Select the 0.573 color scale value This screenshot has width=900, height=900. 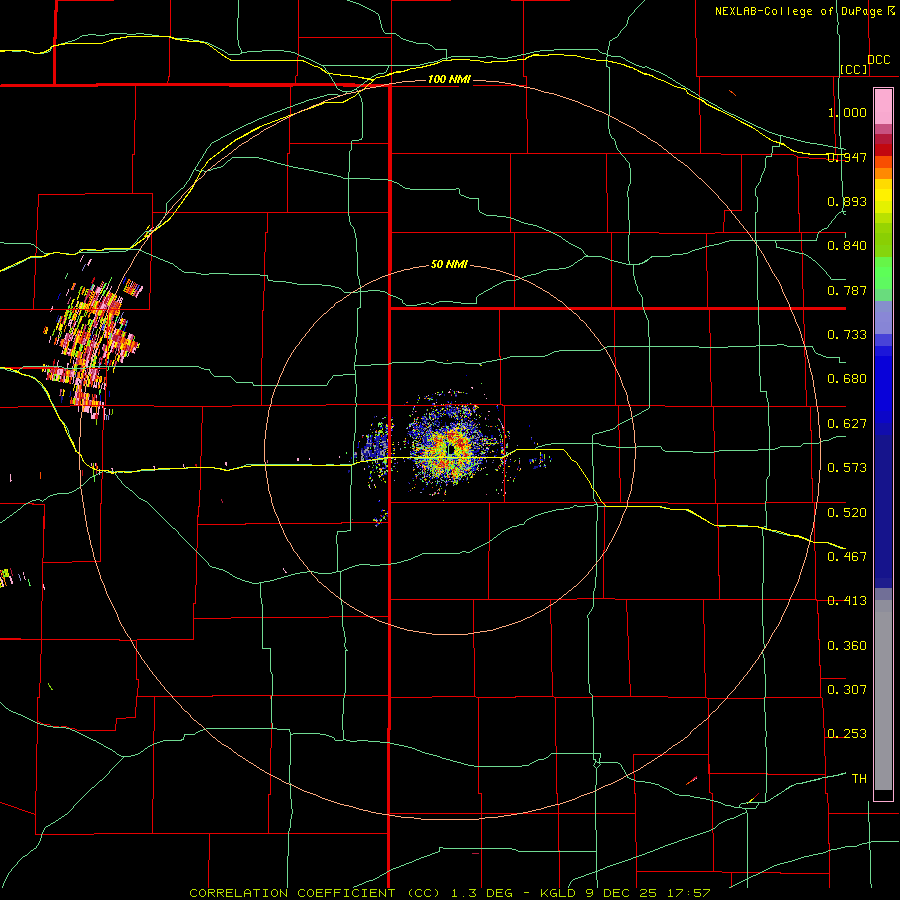(x=847, y=468)
